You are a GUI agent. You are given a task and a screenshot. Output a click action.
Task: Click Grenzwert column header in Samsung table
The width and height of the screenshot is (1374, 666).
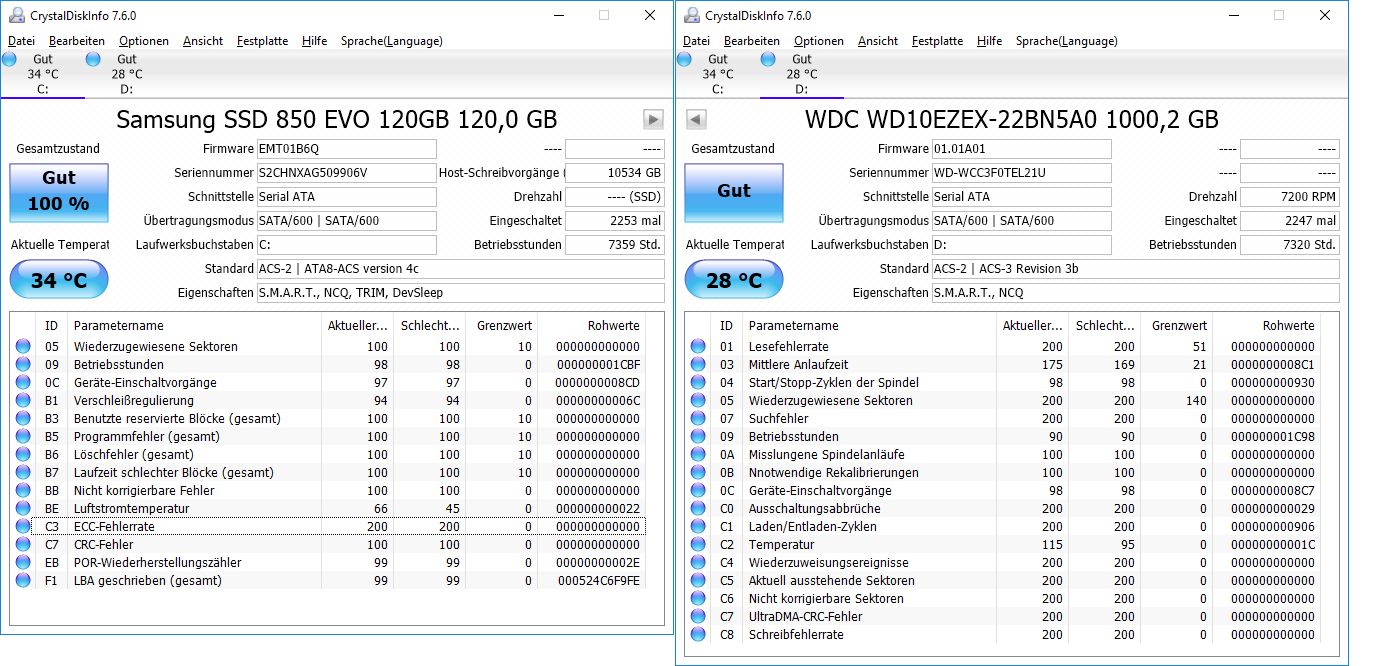click(501, 326)
